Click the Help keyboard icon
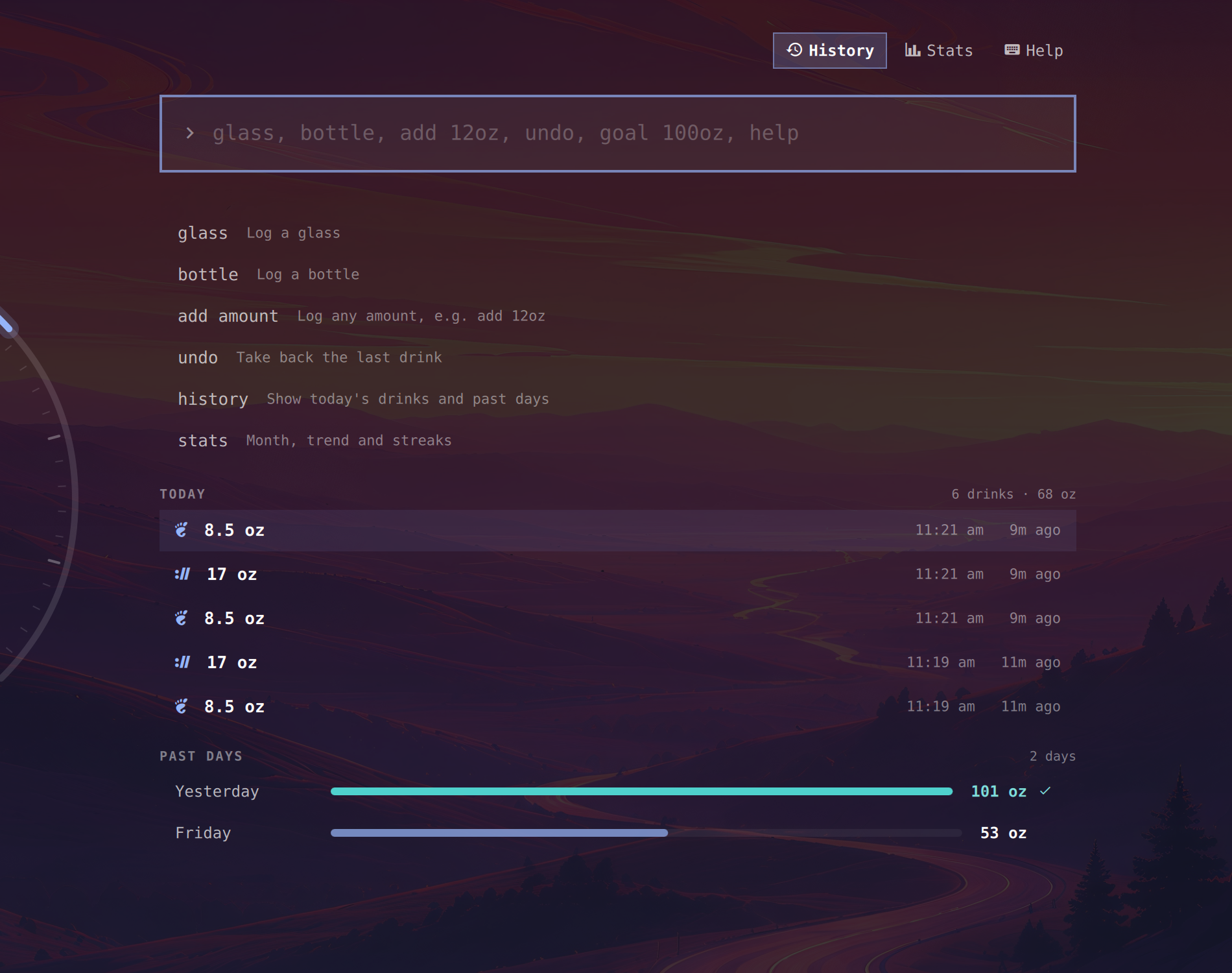 (1012, 50)
